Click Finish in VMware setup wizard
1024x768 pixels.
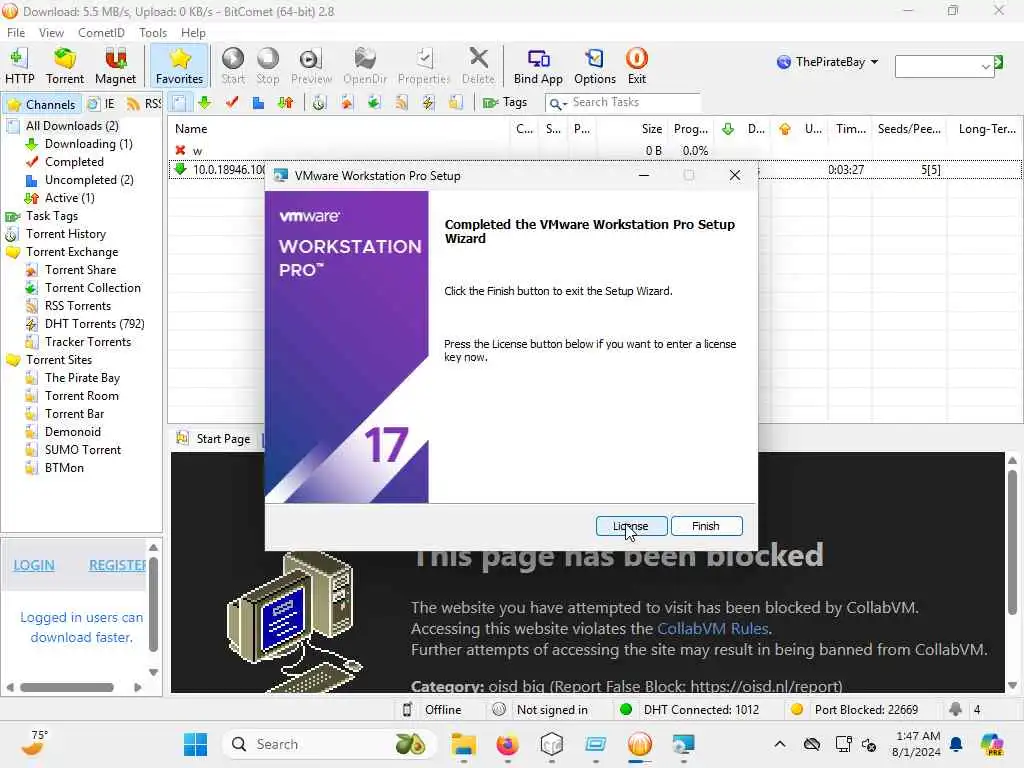coord(706,526)
